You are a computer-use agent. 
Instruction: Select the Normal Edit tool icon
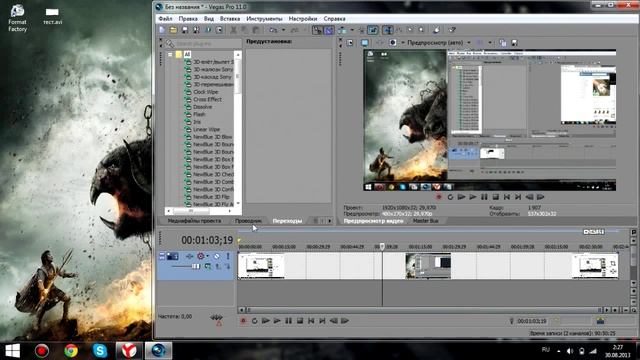388,30
